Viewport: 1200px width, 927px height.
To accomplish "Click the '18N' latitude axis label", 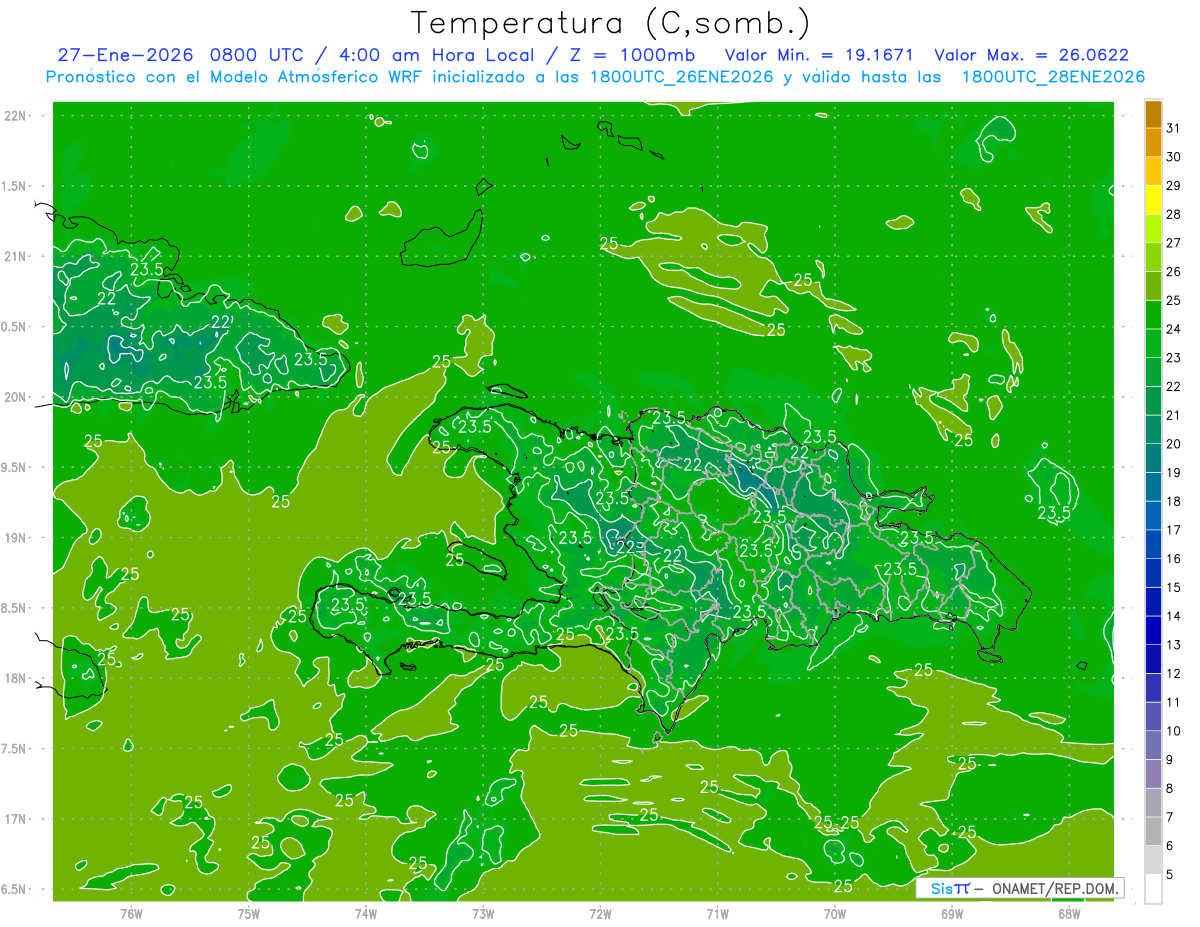I will pyautogui.click(x=16, y=678).
